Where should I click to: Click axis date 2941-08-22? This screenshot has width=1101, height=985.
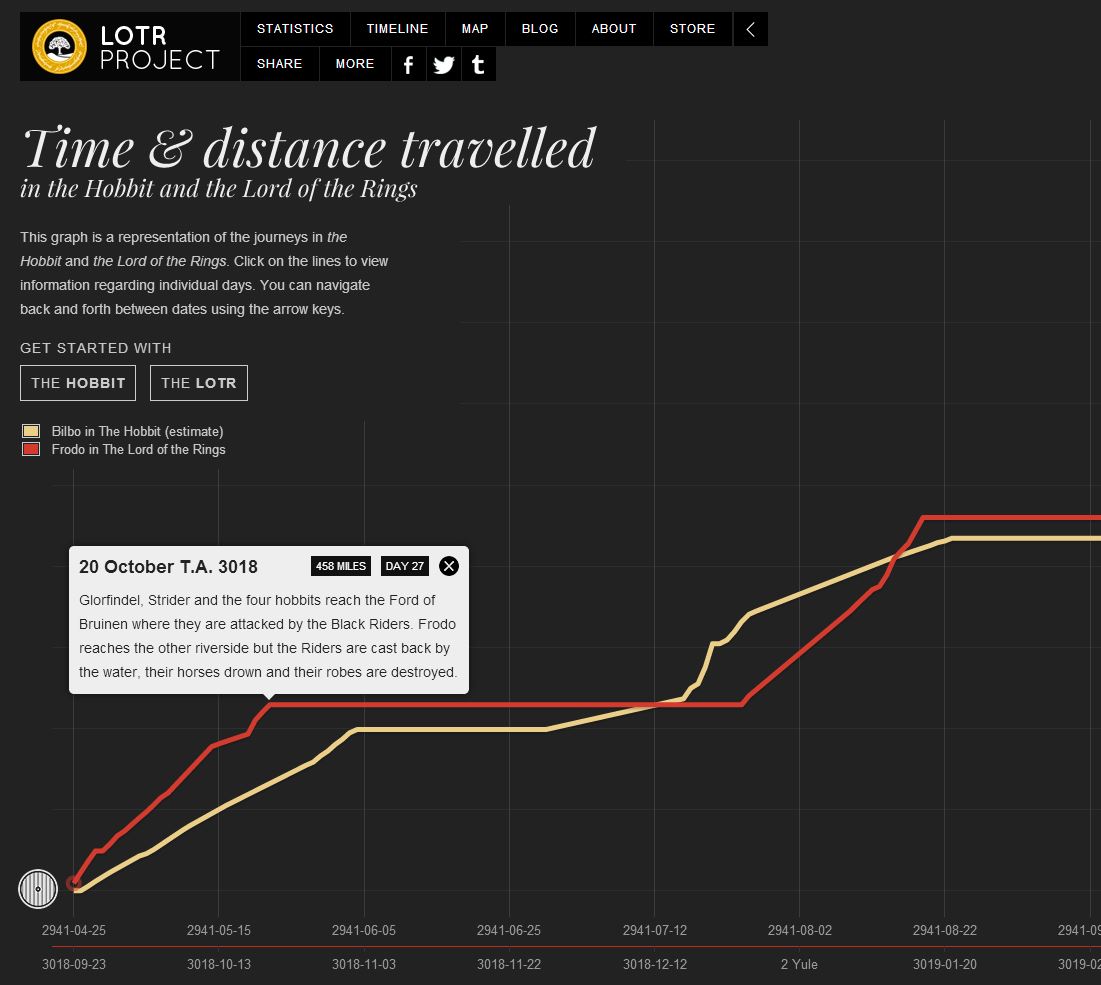[944, 930]
